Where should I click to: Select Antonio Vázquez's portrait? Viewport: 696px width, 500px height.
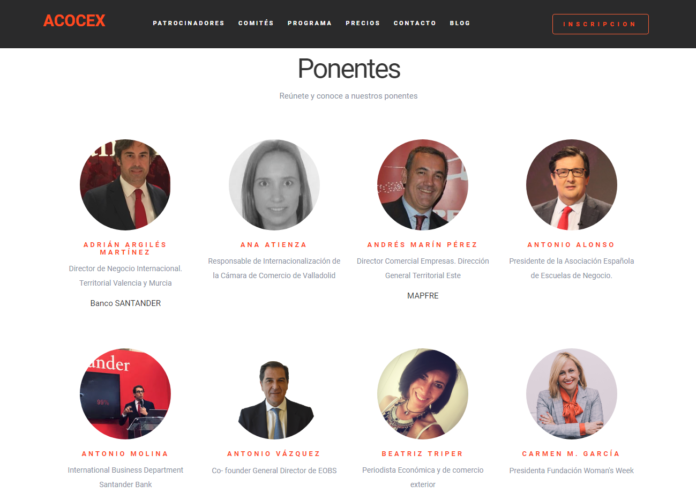tap(274, 394)
